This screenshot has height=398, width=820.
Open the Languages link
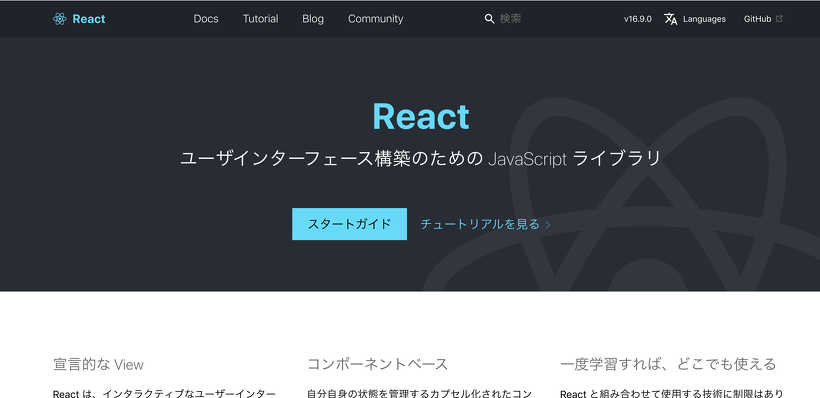click(704, 19)
